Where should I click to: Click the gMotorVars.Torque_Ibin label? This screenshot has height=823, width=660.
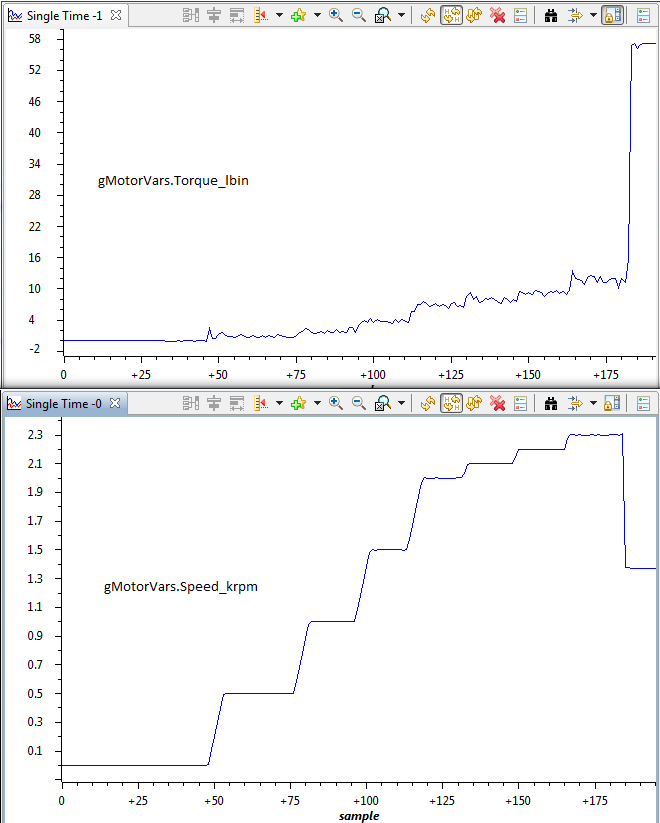coord(173,181)
